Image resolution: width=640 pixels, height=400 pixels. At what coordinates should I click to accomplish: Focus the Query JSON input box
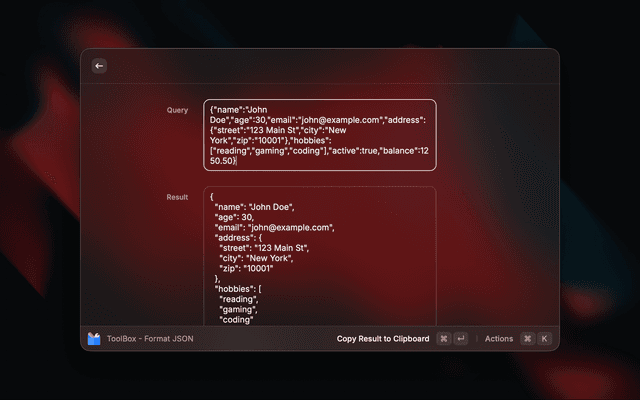[x=319, y=135]
